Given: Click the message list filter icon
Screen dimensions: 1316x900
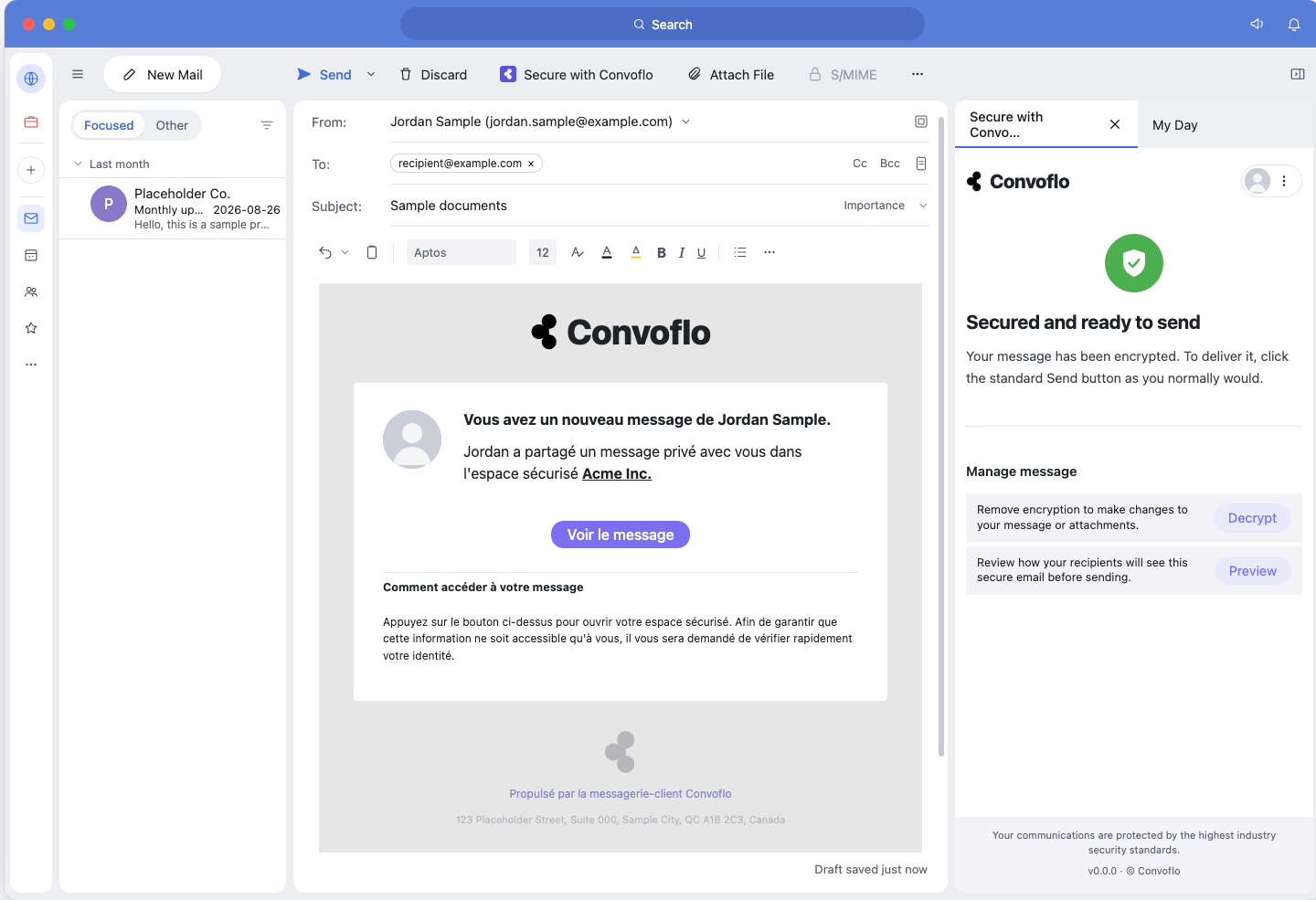Looking at the screenshot, I should (x=267, y=125).
